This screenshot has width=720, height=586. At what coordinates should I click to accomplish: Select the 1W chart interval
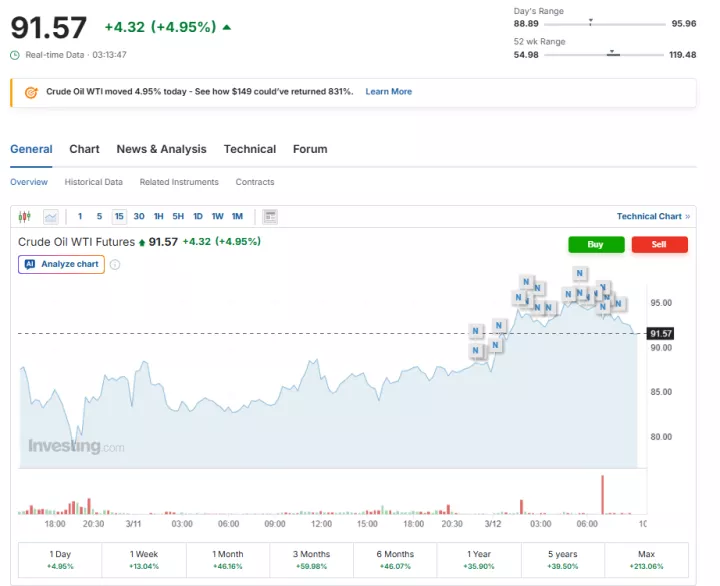(x=217, y=216)
